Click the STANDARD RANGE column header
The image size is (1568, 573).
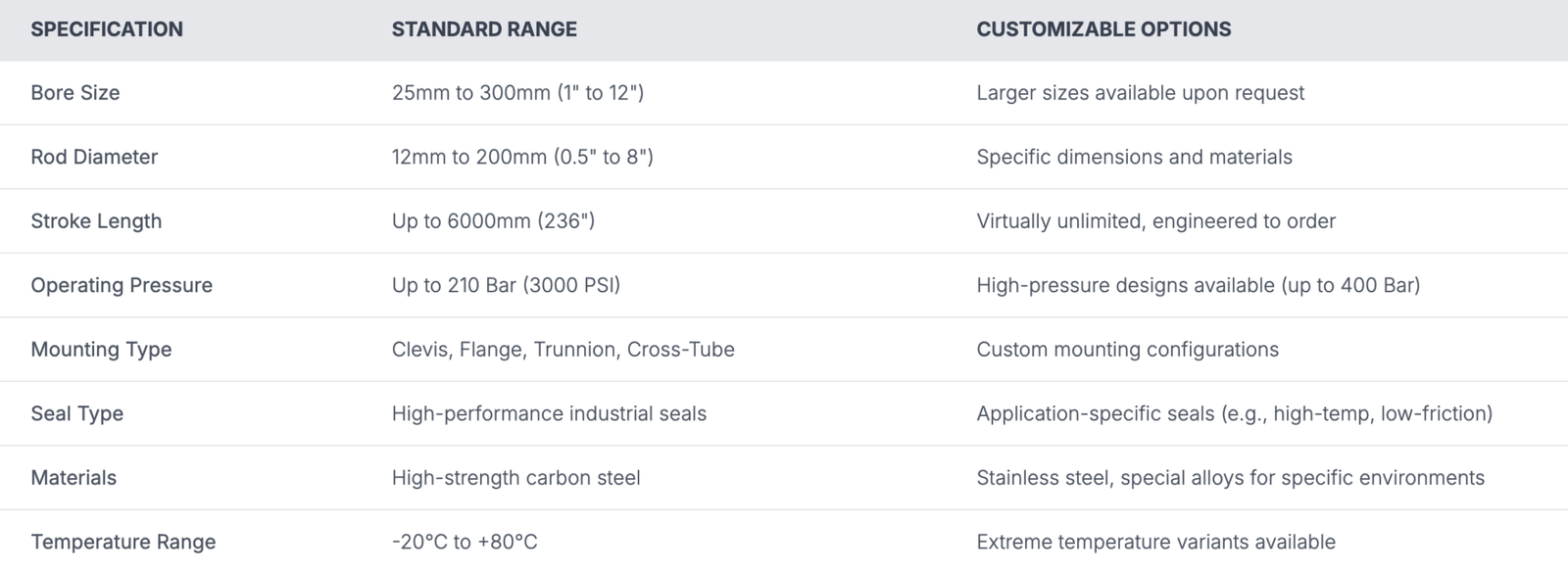click(484, 29)
